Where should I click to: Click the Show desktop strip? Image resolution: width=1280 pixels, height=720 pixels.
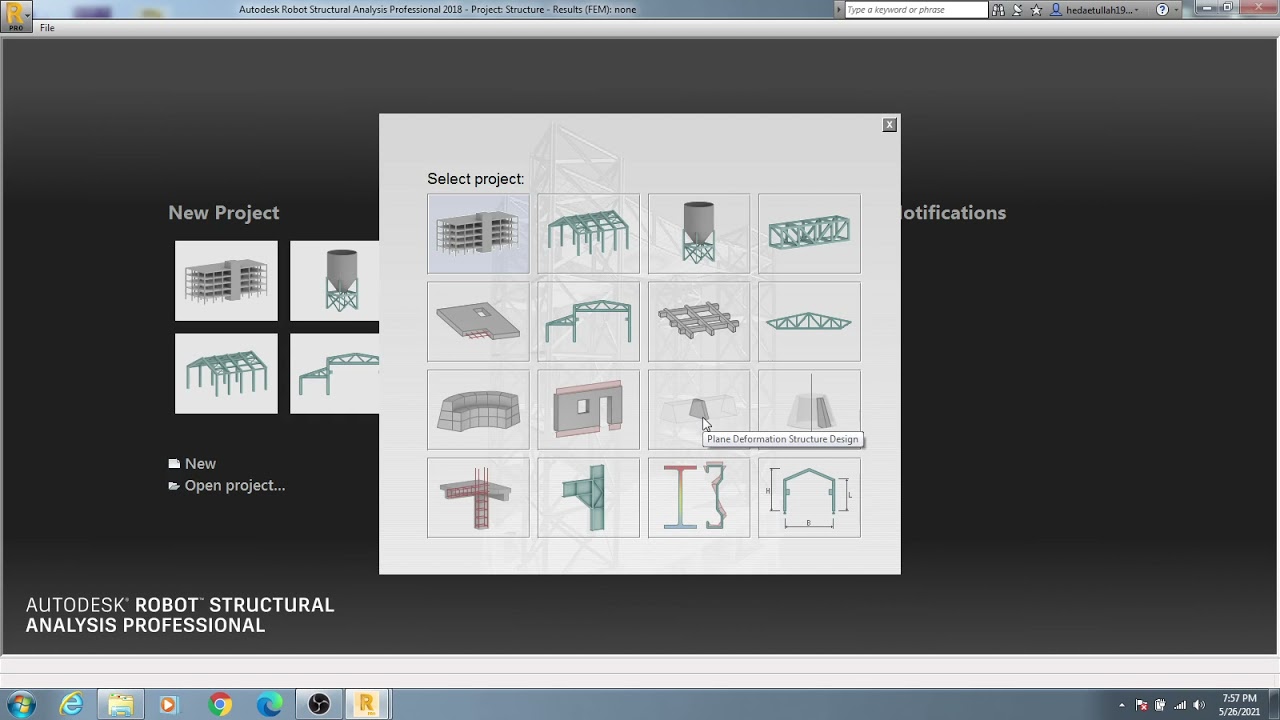point(1273,704)
